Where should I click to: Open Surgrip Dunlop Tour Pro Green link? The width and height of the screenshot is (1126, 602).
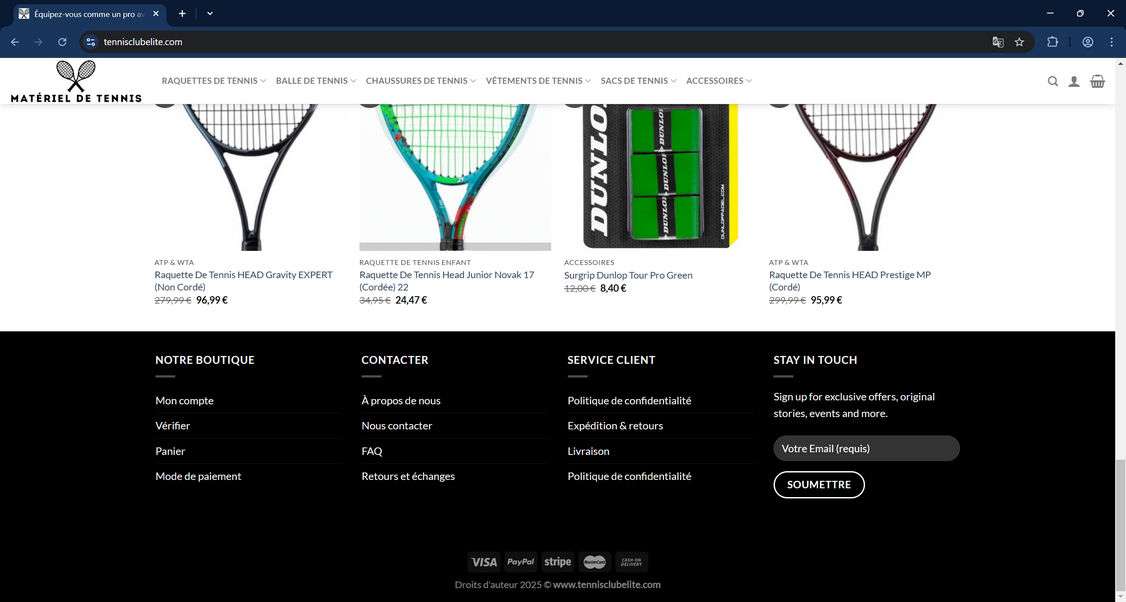(628, 275)
